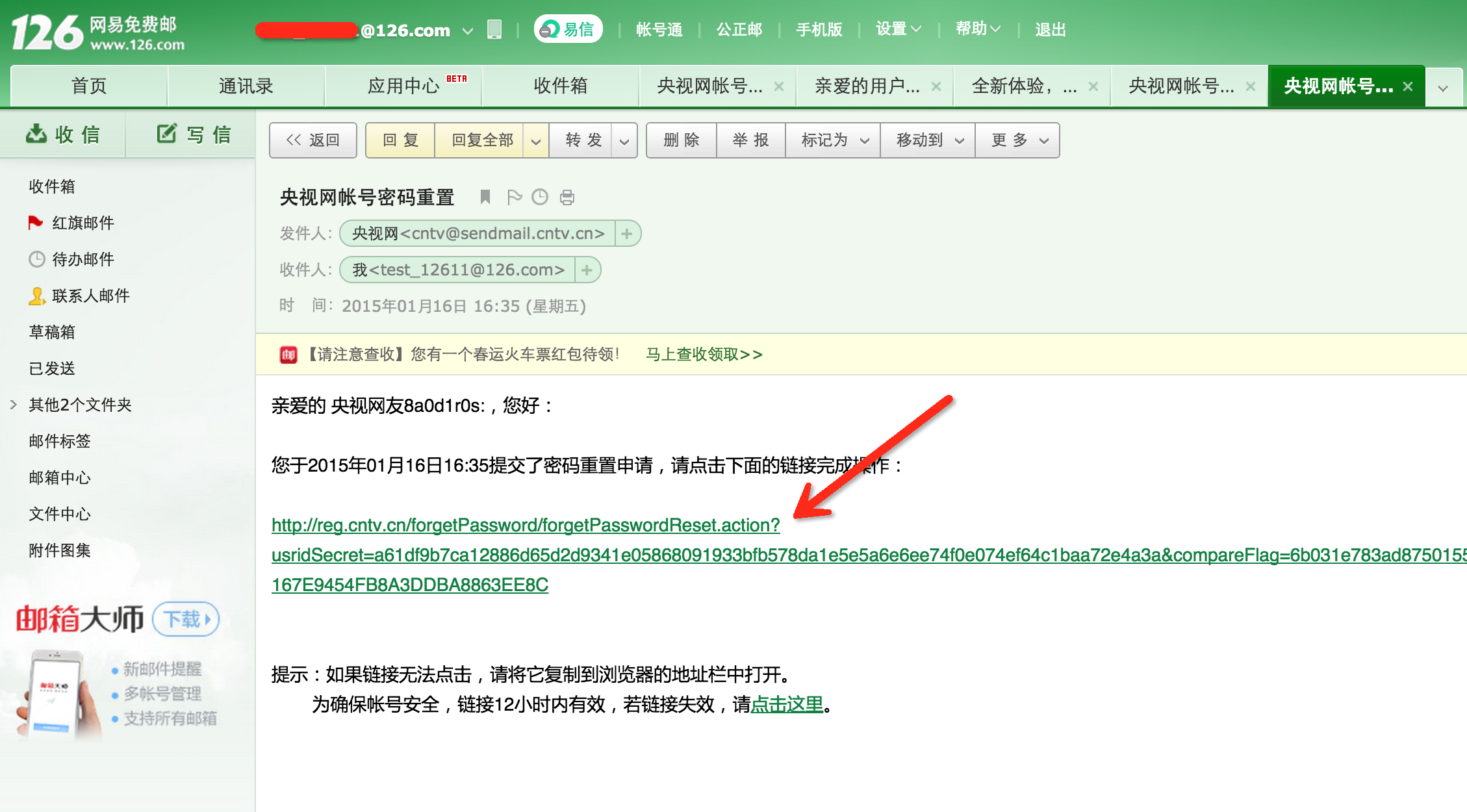Go back with the 返回 button
The width and height of the screenshot is (1467, 812).
(x=313, y=140)
